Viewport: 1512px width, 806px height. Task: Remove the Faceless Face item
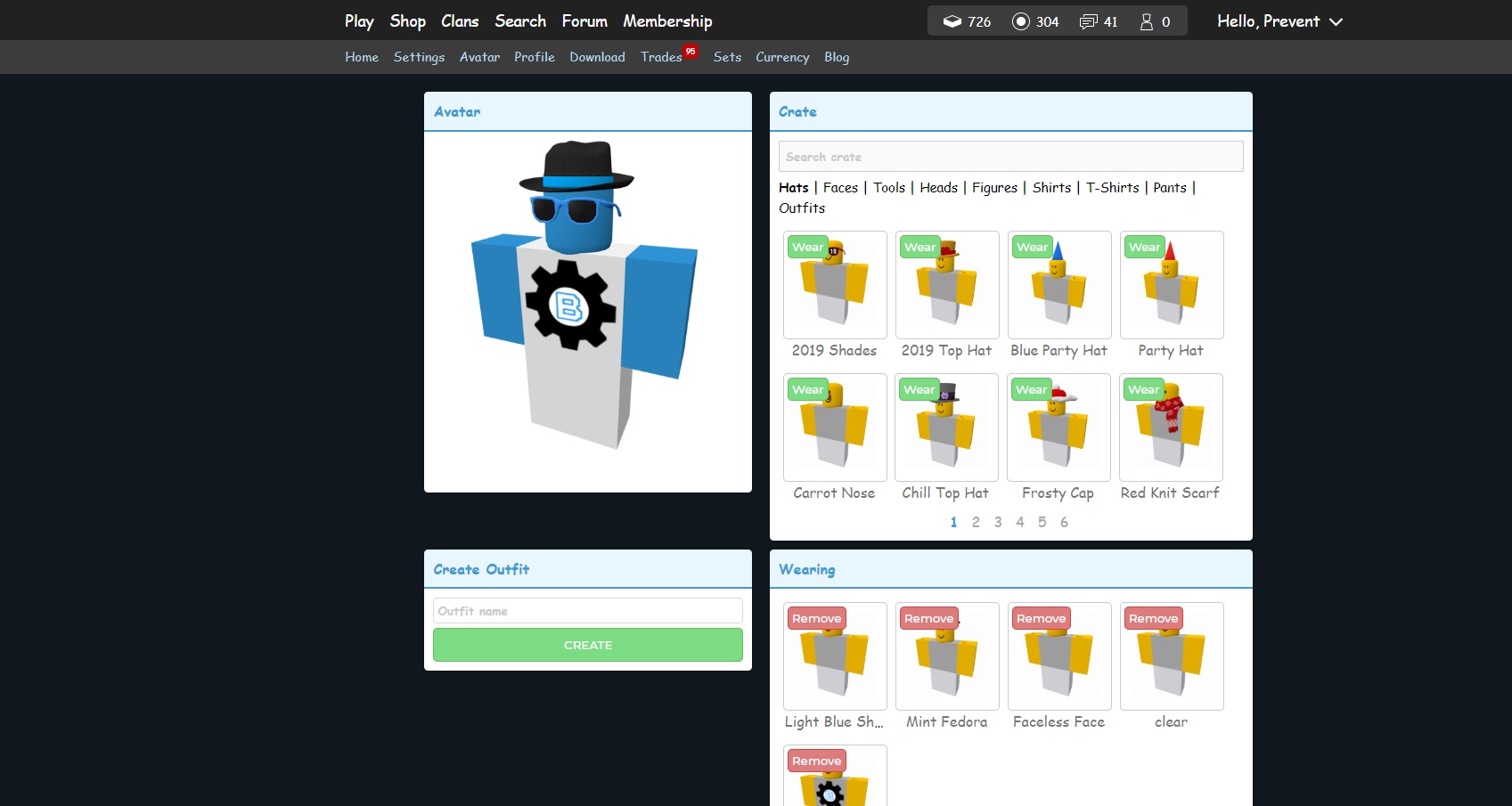[x=1041, y=618]
